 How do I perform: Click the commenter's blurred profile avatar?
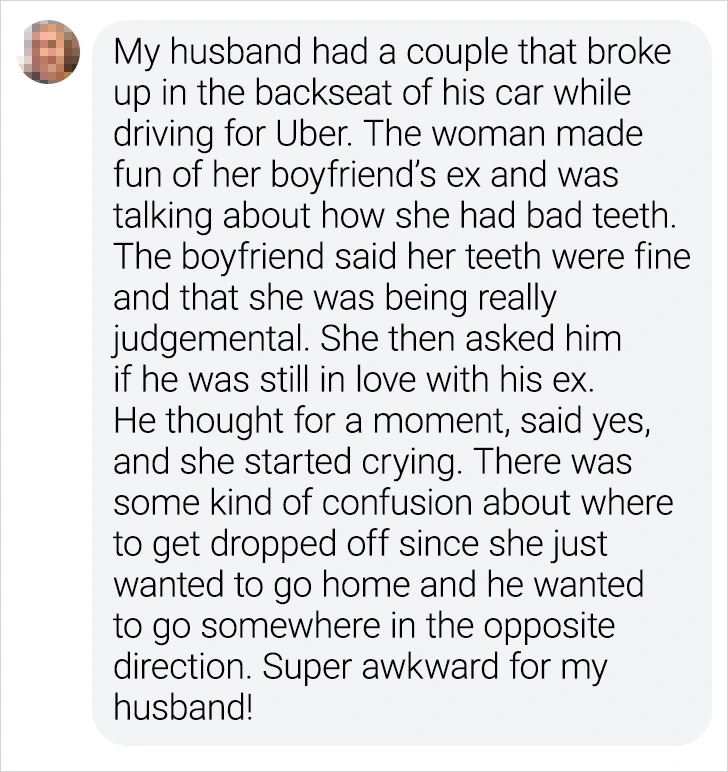click(50, 53)
